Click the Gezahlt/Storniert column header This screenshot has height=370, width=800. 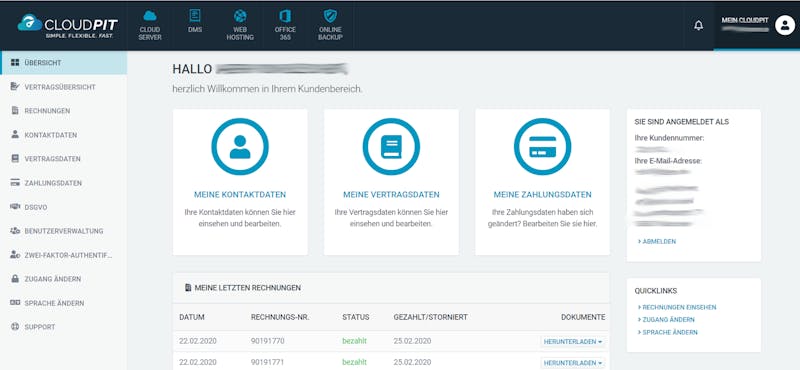431,317
